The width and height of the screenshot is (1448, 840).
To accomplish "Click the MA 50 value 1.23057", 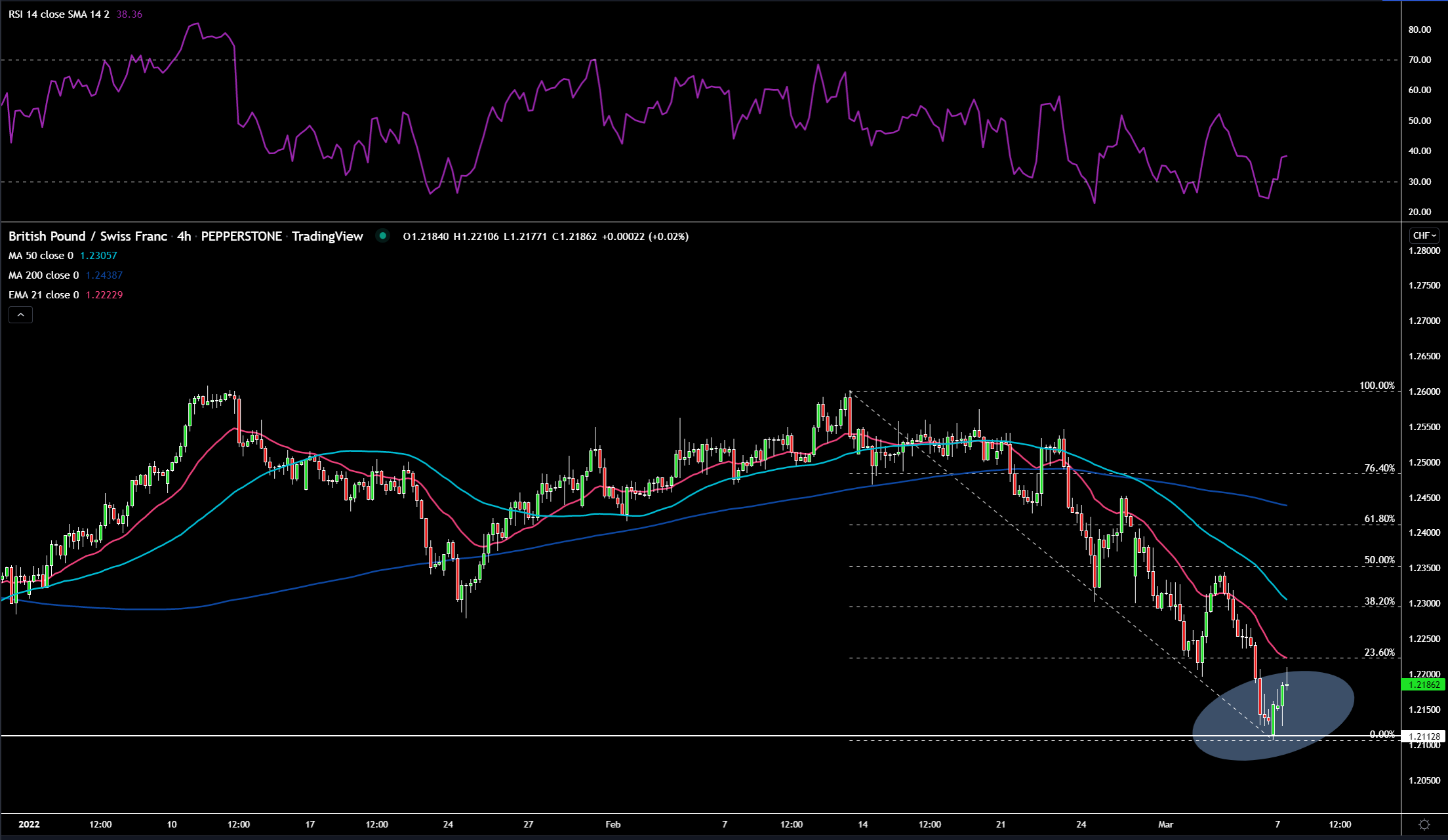I will point(98,256).
